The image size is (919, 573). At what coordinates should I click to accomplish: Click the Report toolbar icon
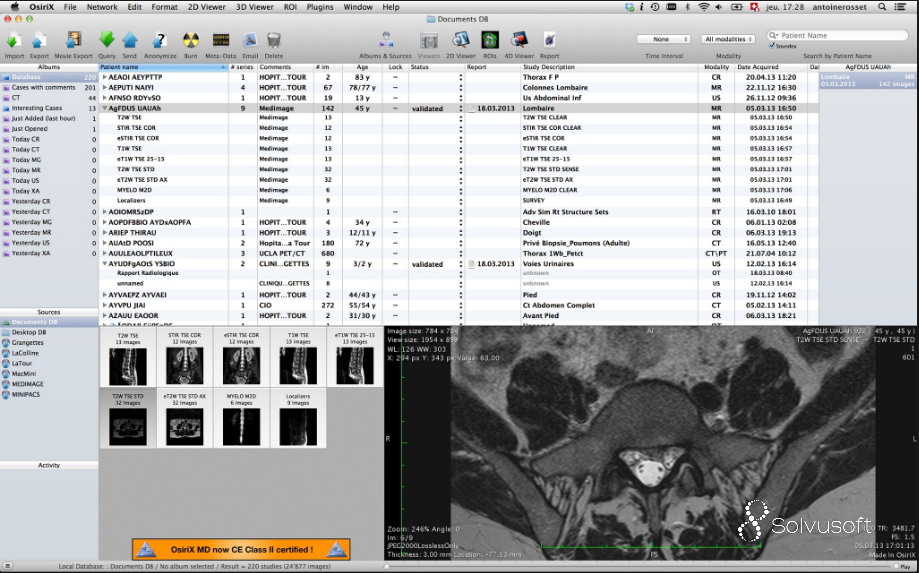point(549,40)
